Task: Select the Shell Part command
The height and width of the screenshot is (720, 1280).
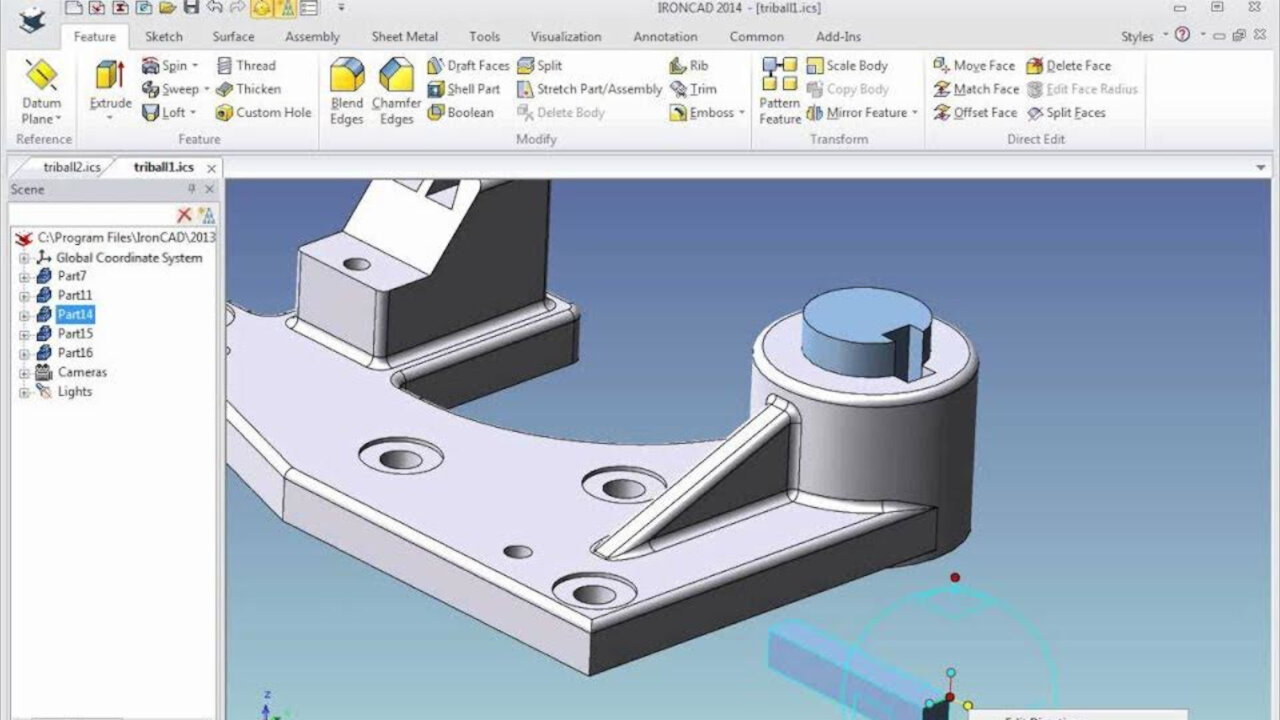Action: tap(466, 89)
